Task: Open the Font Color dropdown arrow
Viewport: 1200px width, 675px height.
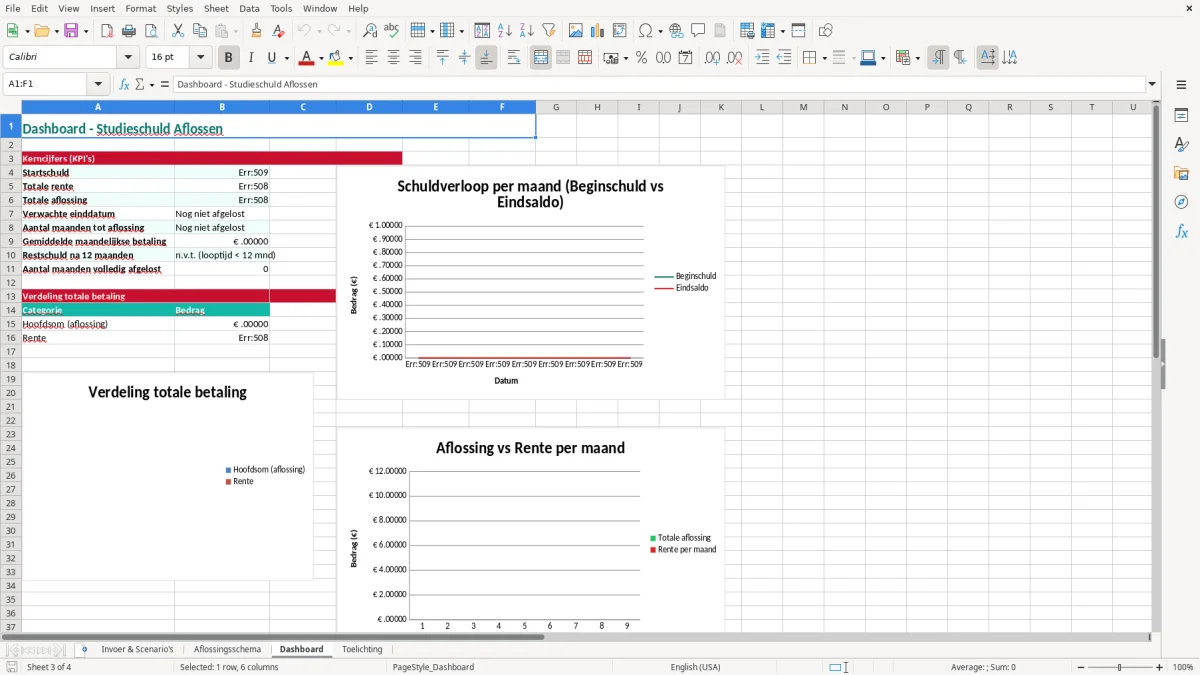Action: point(321,58)
